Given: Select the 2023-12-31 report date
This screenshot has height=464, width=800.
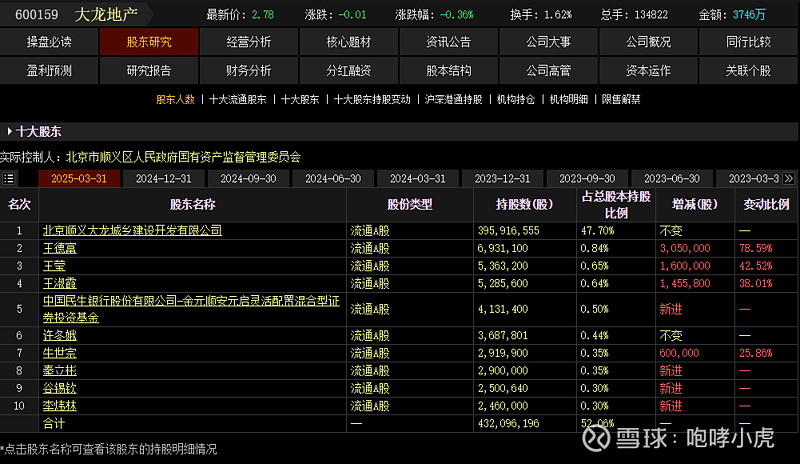Looking at the screenshot, I should point(503,179).
